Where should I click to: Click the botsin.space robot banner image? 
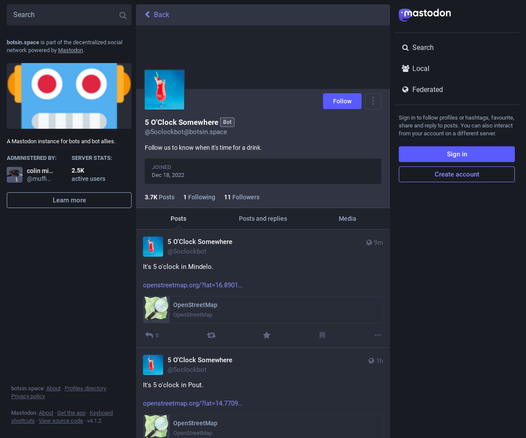point(69,96)
